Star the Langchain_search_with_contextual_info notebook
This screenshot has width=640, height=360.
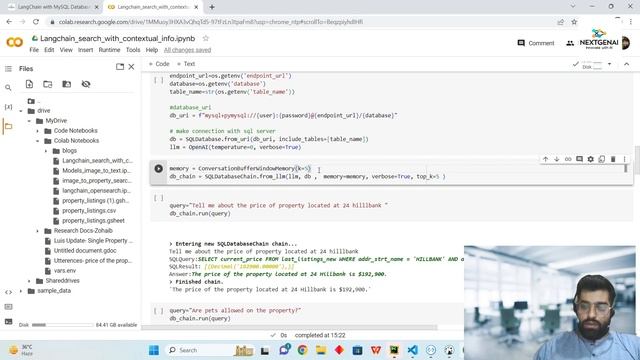[206, 38]
